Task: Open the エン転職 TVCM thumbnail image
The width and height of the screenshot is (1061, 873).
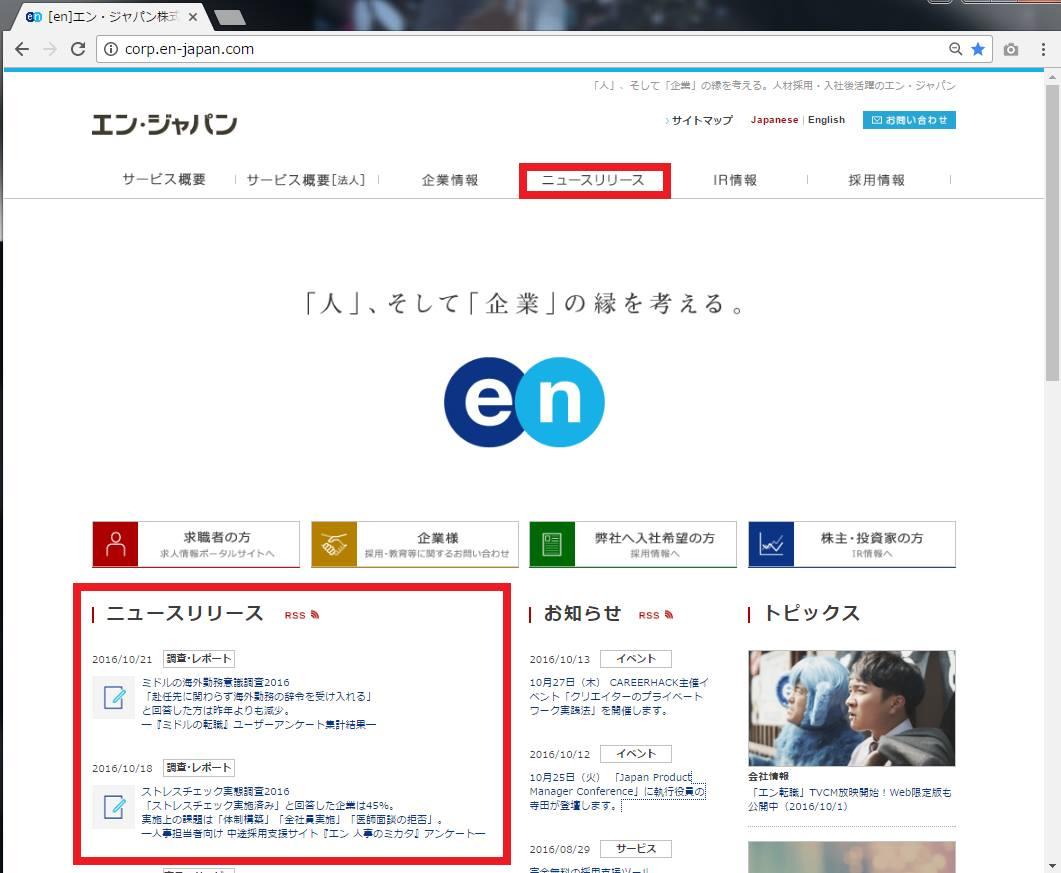Action: [x=851, y=708]
